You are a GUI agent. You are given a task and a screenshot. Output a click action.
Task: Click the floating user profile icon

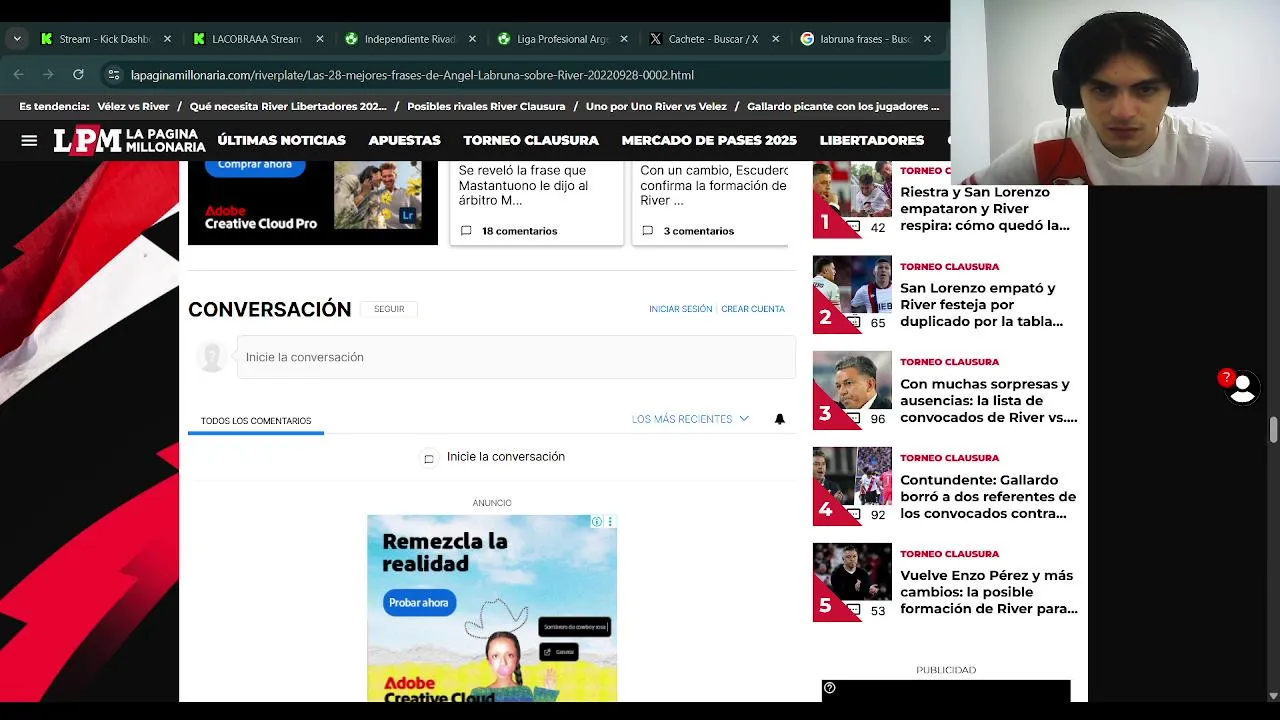(1242, 387)
